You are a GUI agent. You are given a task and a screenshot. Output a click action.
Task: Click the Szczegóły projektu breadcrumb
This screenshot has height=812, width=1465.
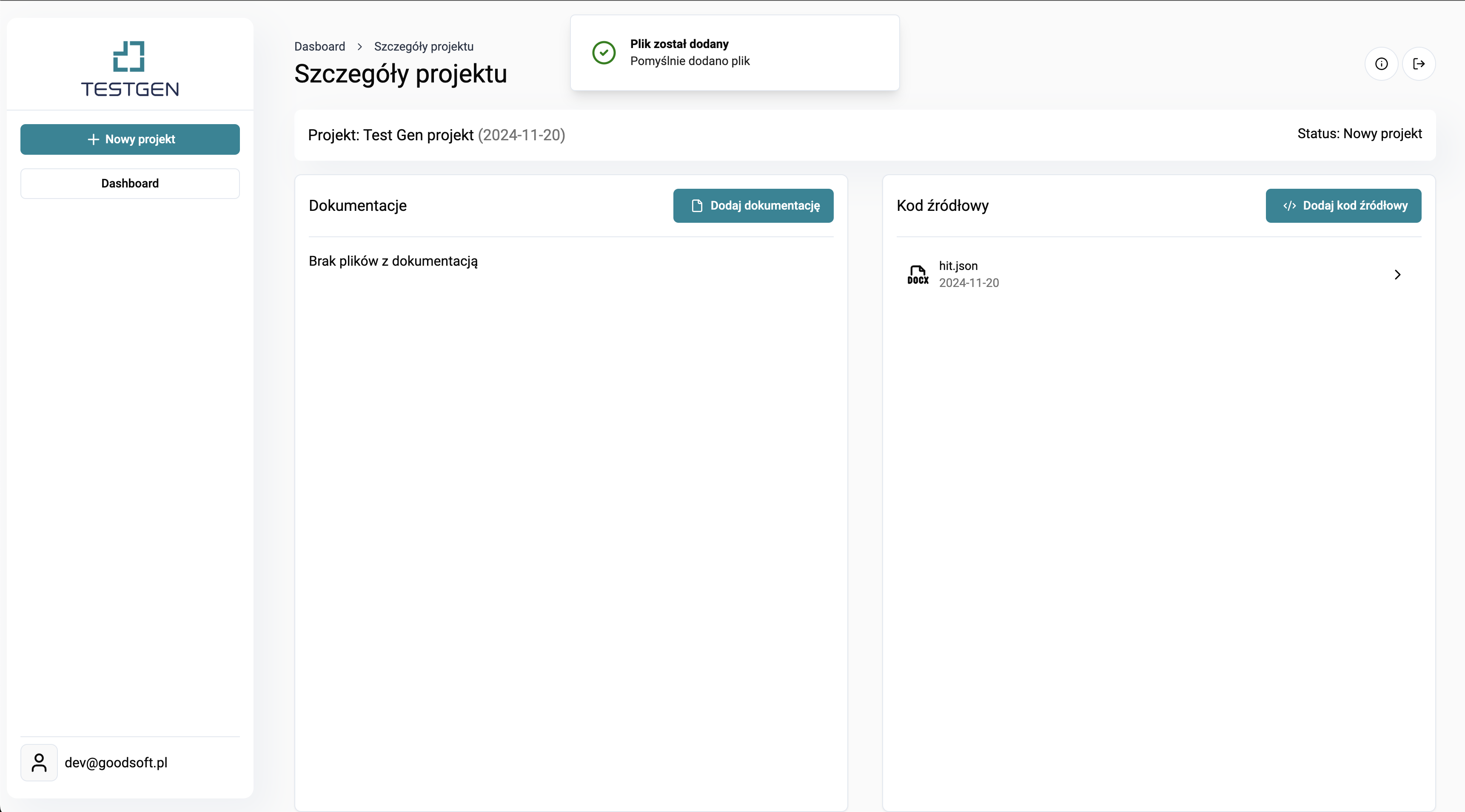coord(424,47)
